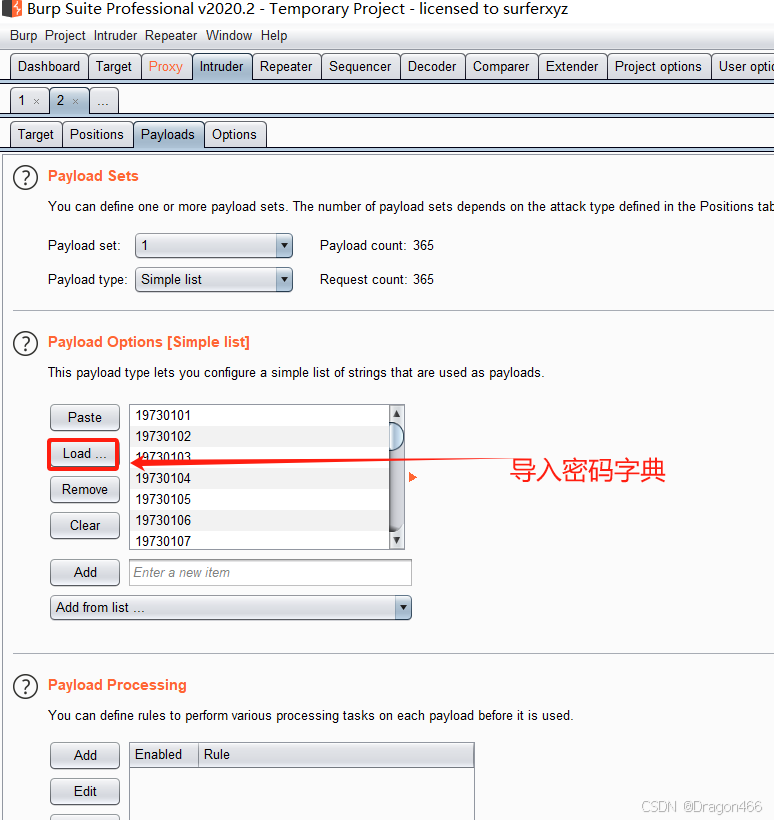The height and width of the screenshot is (820, 774).
Task: Select payload entry 19730105
Action: click(x=259, y=499)
